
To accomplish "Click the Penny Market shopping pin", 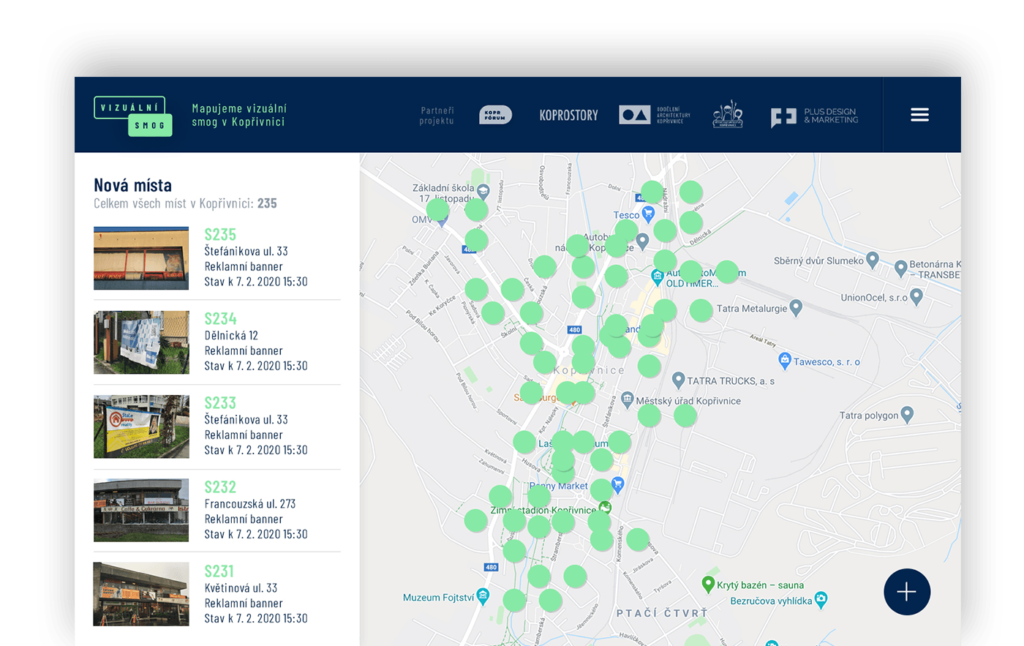I will point(618,484).
